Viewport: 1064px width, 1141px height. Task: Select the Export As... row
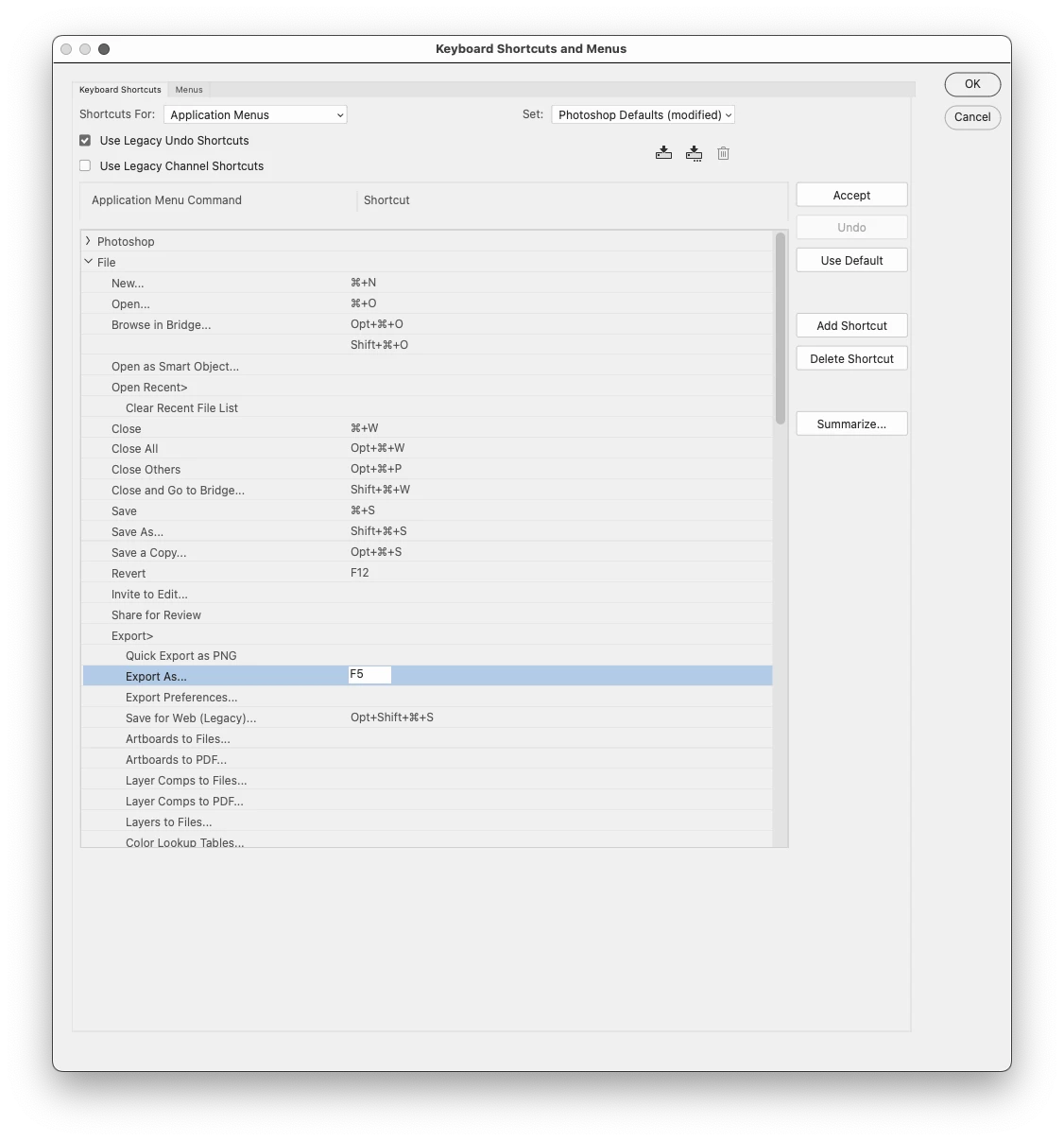coord(427,676)
